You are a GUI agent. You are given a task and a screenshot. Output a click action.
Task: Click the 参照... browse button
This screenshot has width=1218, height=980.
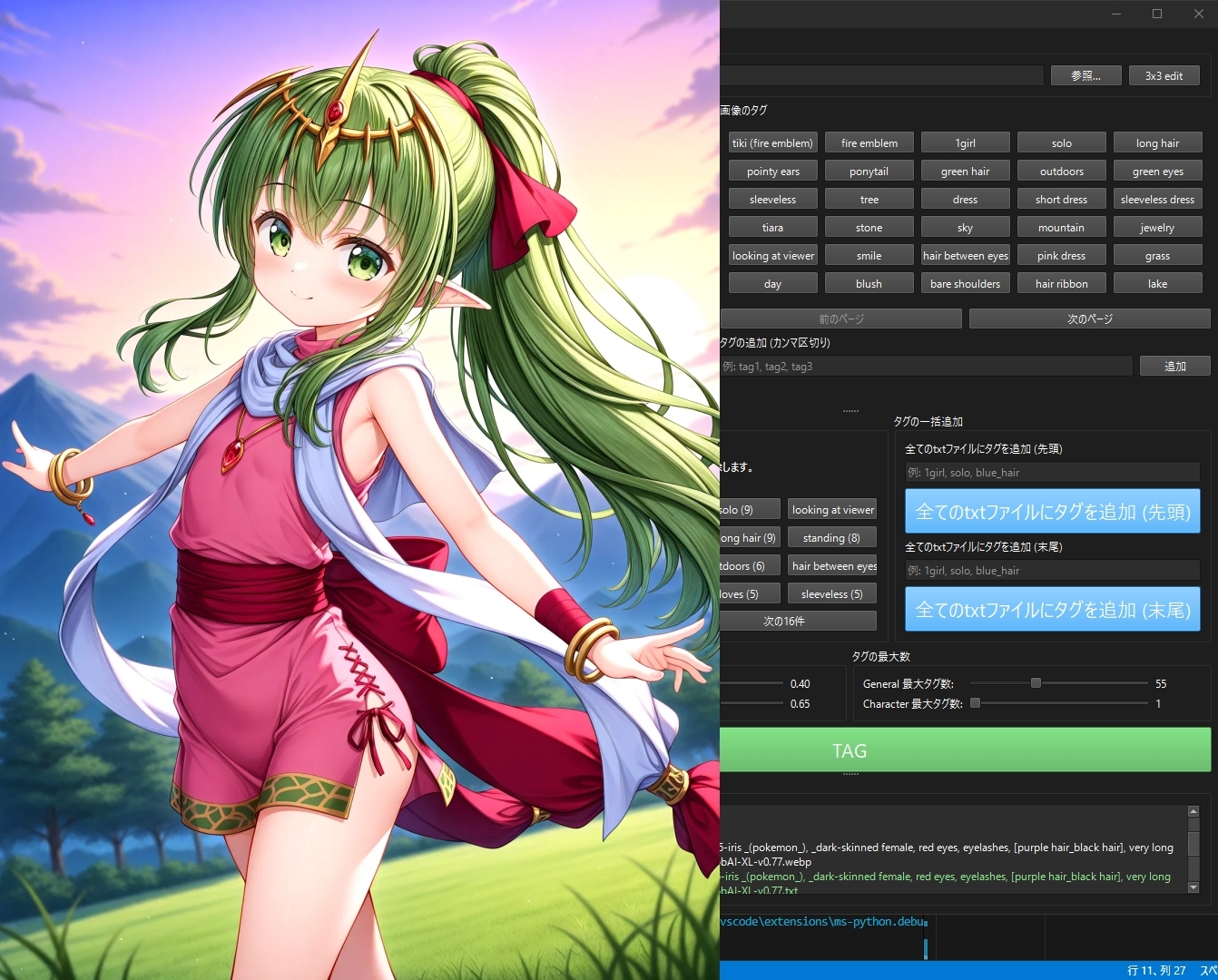pos(1085,76)
